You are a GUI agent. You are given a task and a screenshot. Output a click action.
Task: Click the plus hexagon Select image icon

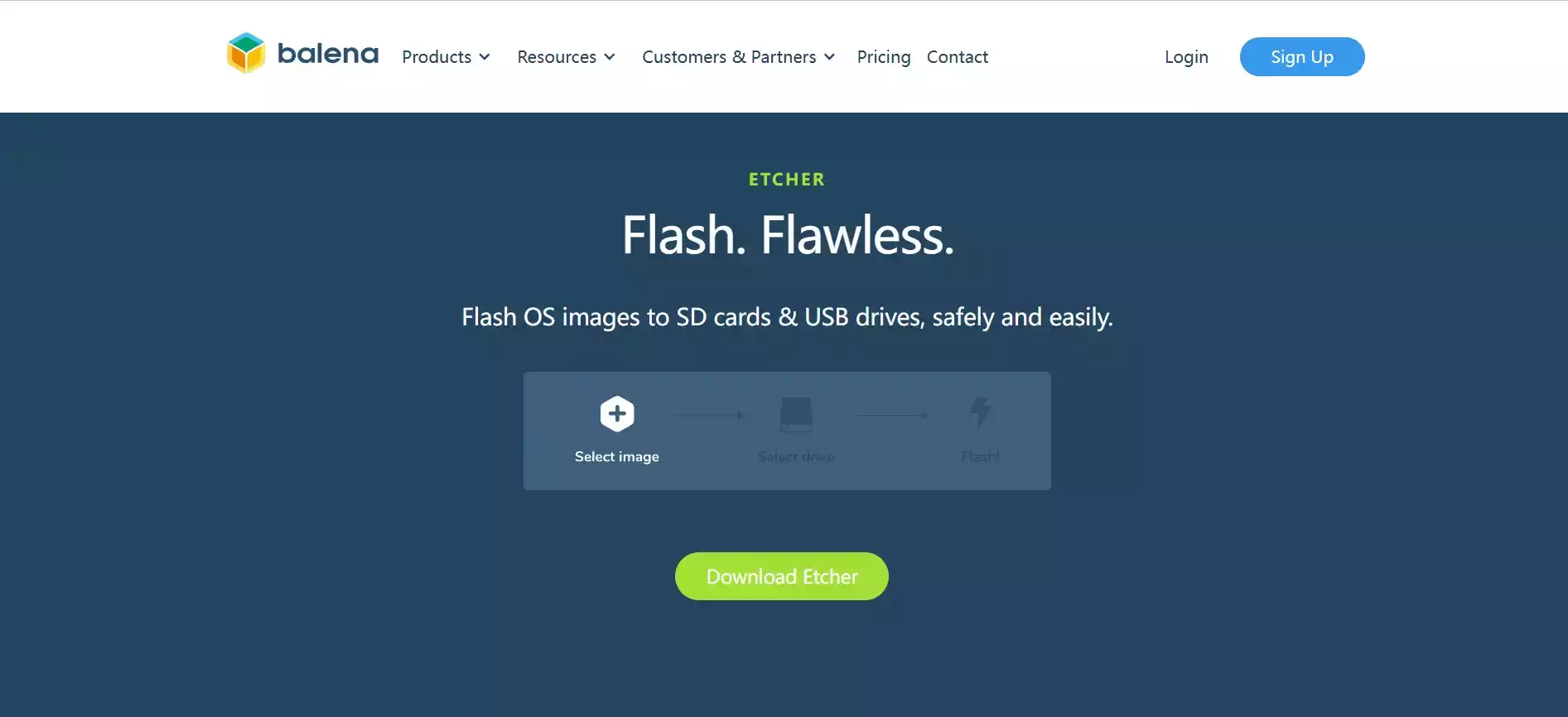click(617, 414)
